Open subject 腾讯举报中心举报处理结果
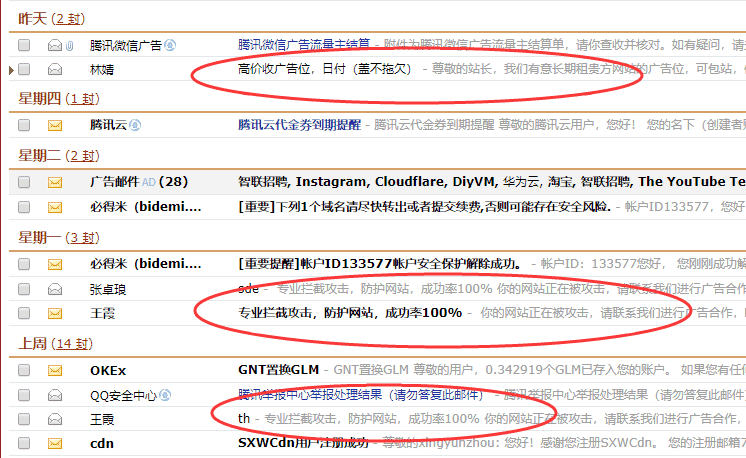The height and width of the screenshot is (458, 746). [x=361, y=395]
